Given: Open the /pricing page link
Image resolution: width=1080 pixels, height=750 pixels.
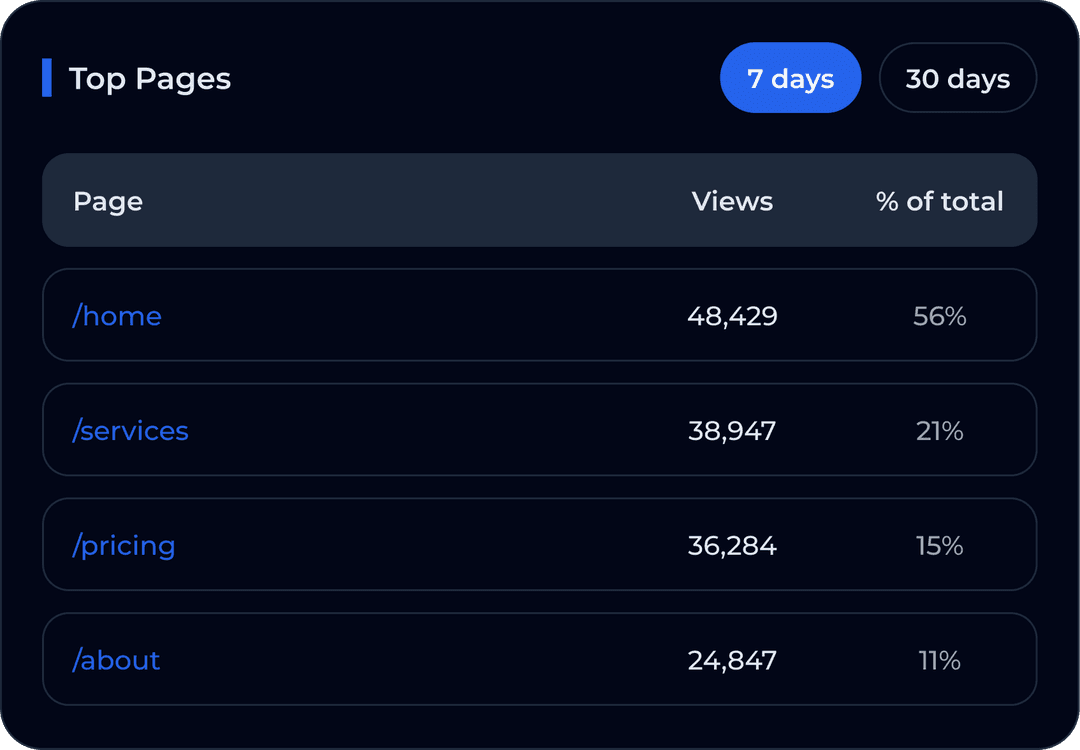Looking at the screenshot, I should tap(124, 546).
